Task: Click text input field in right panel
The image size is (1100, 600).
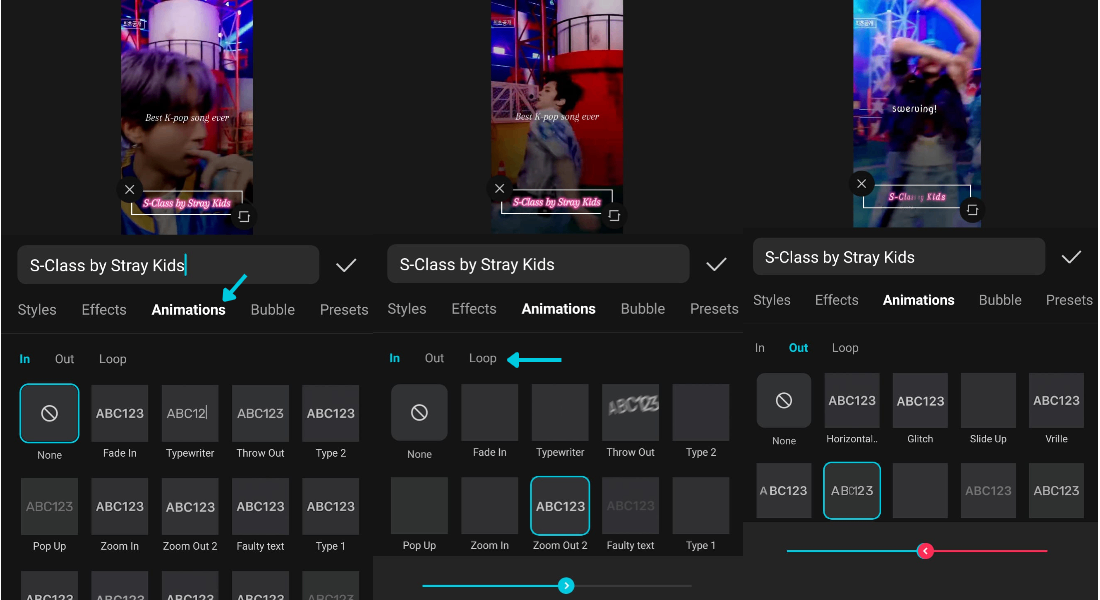Action: tap(899, 257)
